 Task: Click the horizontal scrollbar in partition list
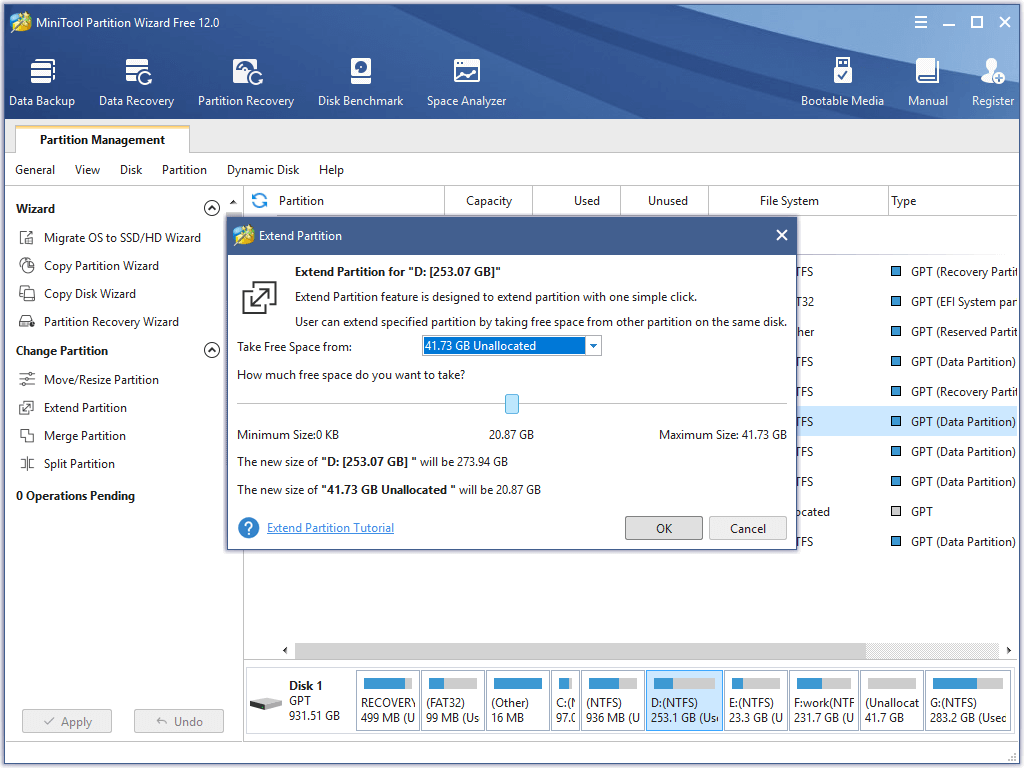(580, 650)
